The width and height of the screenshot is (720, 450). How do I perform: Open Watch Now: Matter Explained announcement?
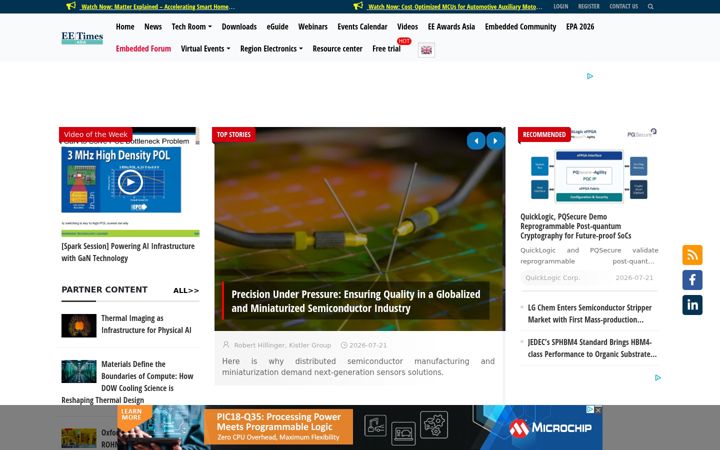(x=158, y=6)
